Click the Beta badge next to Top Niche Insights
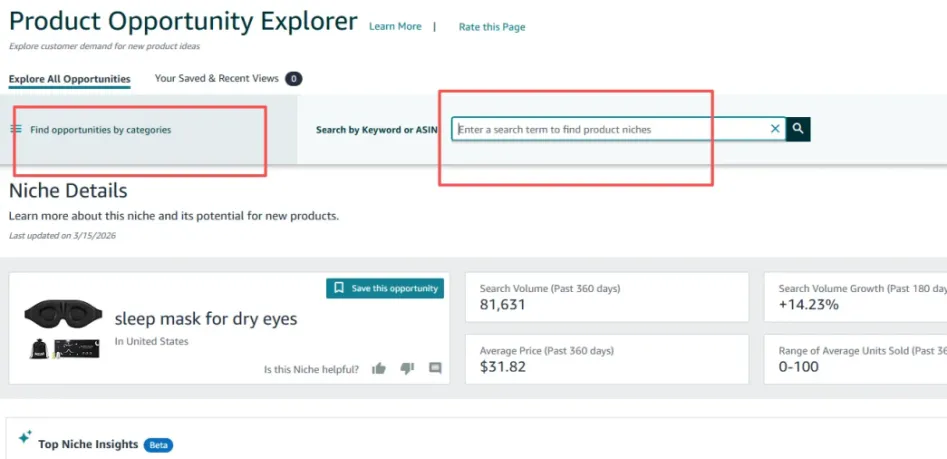947x459 pixels. coord(158,445)
